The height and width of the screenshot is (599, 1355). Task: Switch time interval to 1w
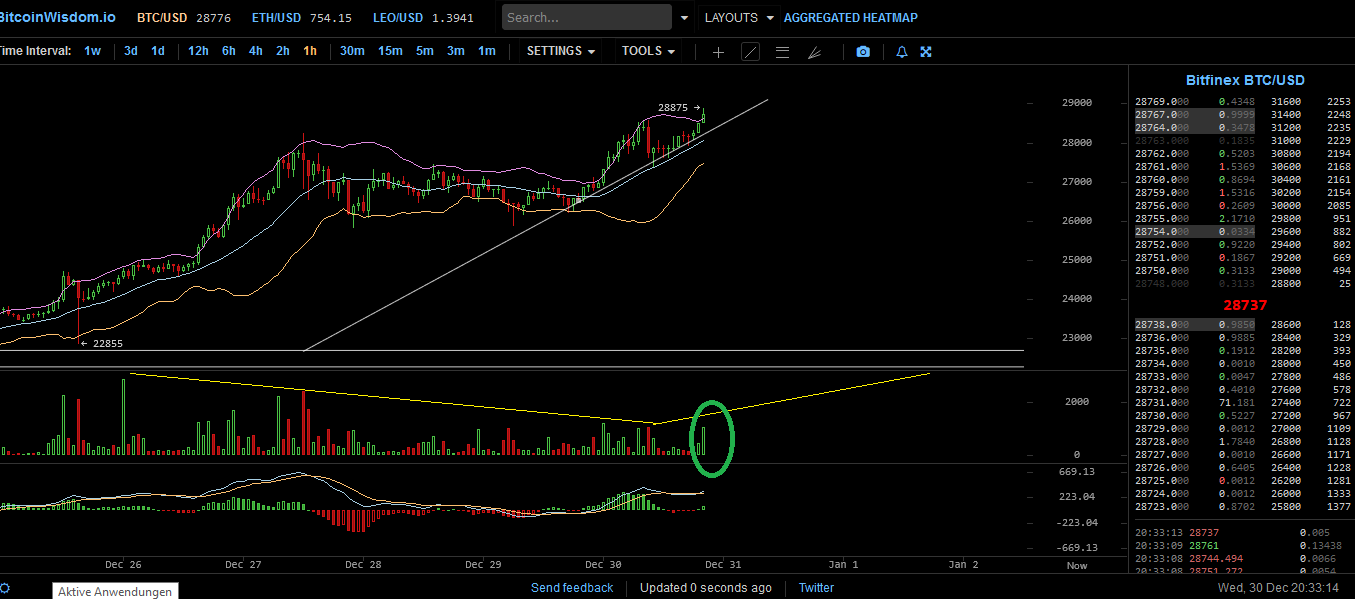pos(92,51)
